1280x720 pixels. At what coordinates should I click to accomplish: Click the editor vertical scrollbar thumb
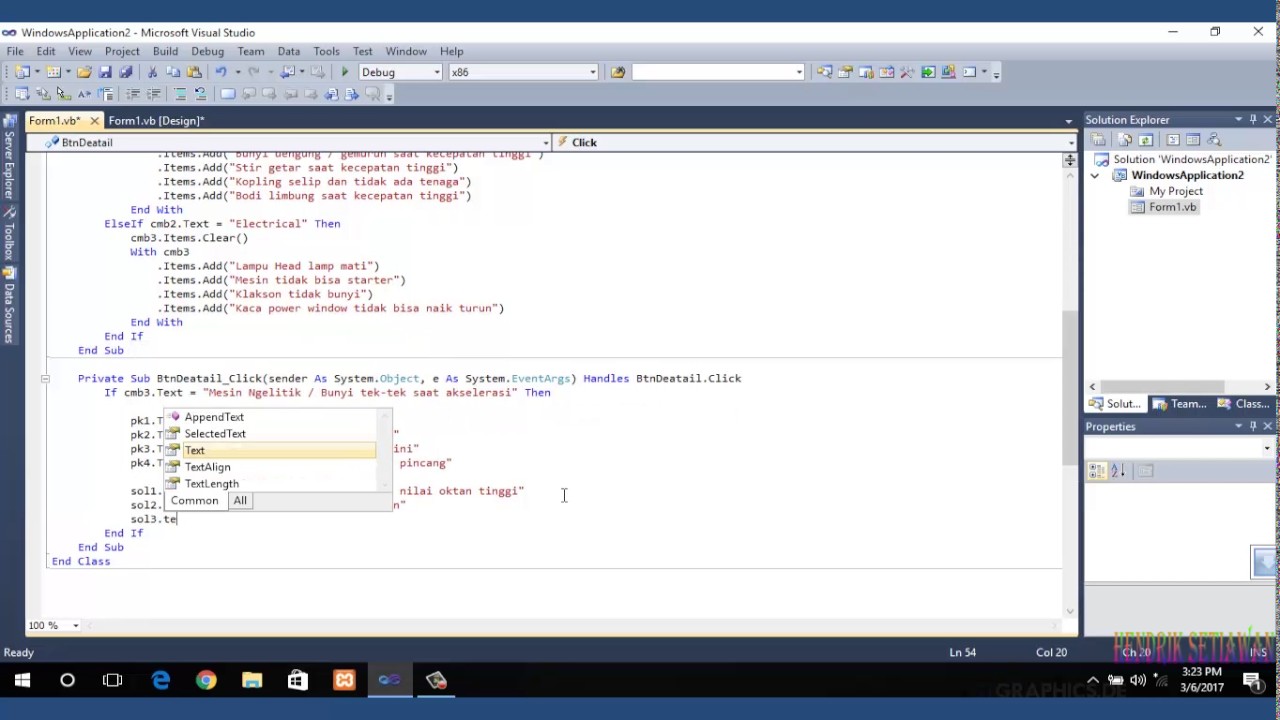(x=1070, y=387)
